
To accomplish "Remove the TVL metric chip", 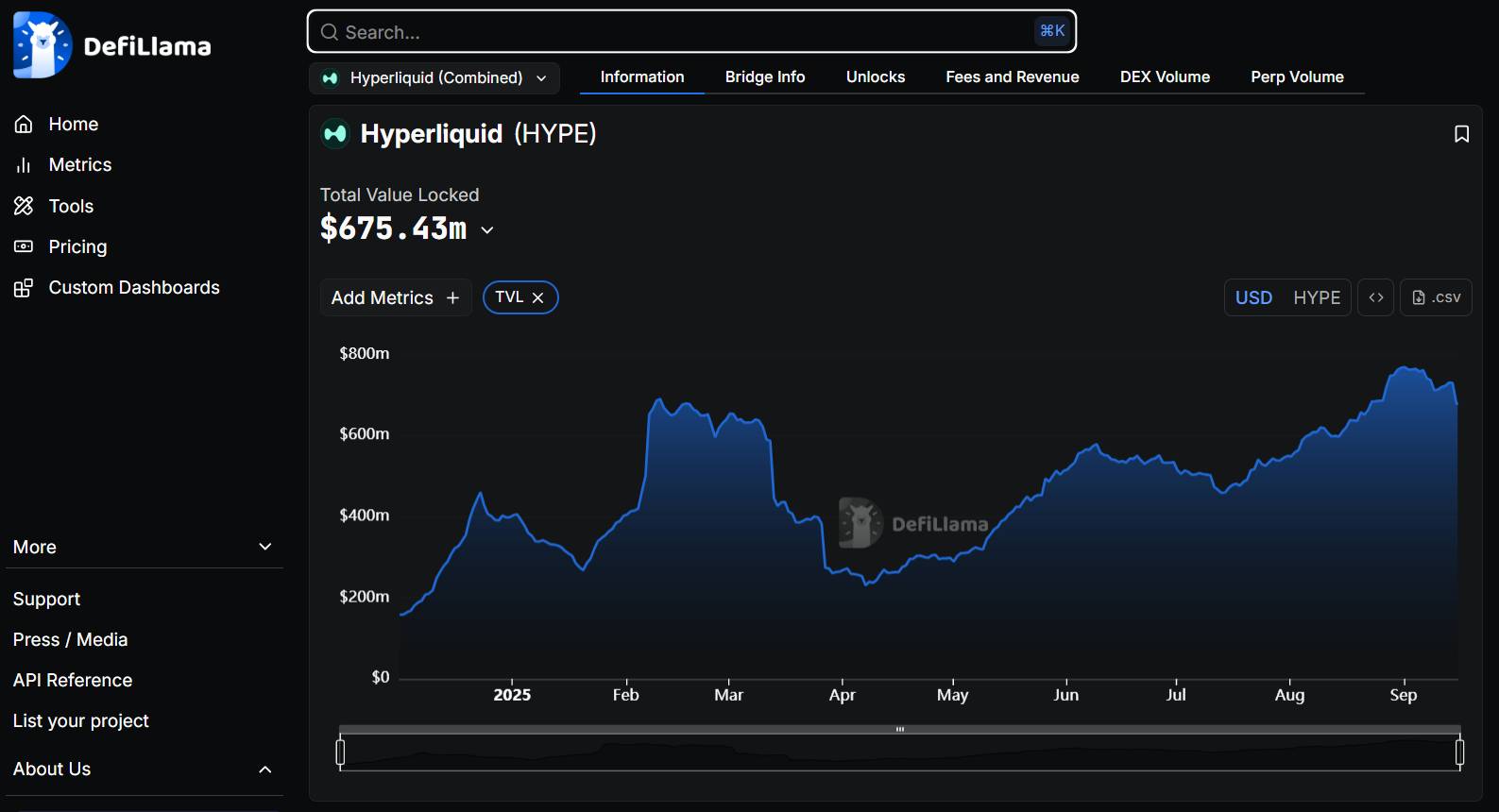I will tap(537, 297).
